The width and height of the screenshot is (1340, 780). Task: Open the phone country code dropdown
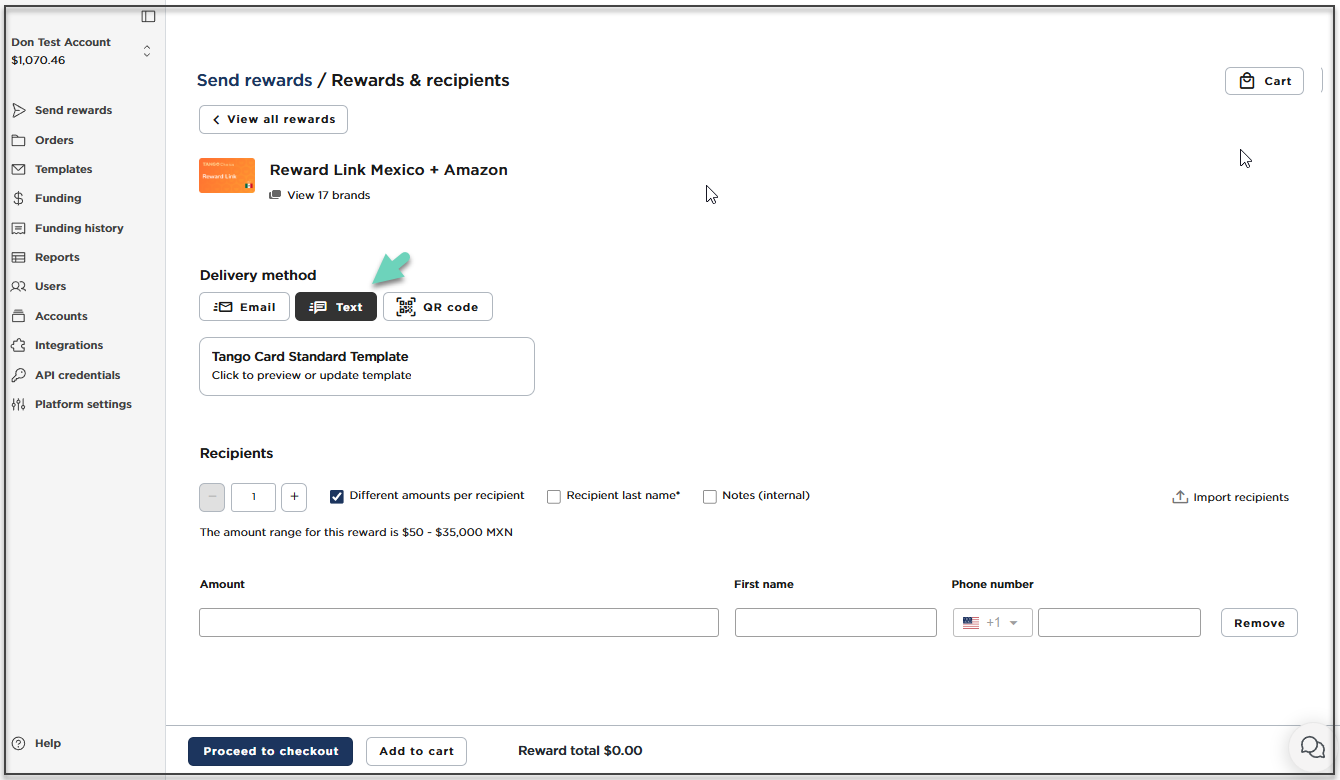(x=992, y=622)
